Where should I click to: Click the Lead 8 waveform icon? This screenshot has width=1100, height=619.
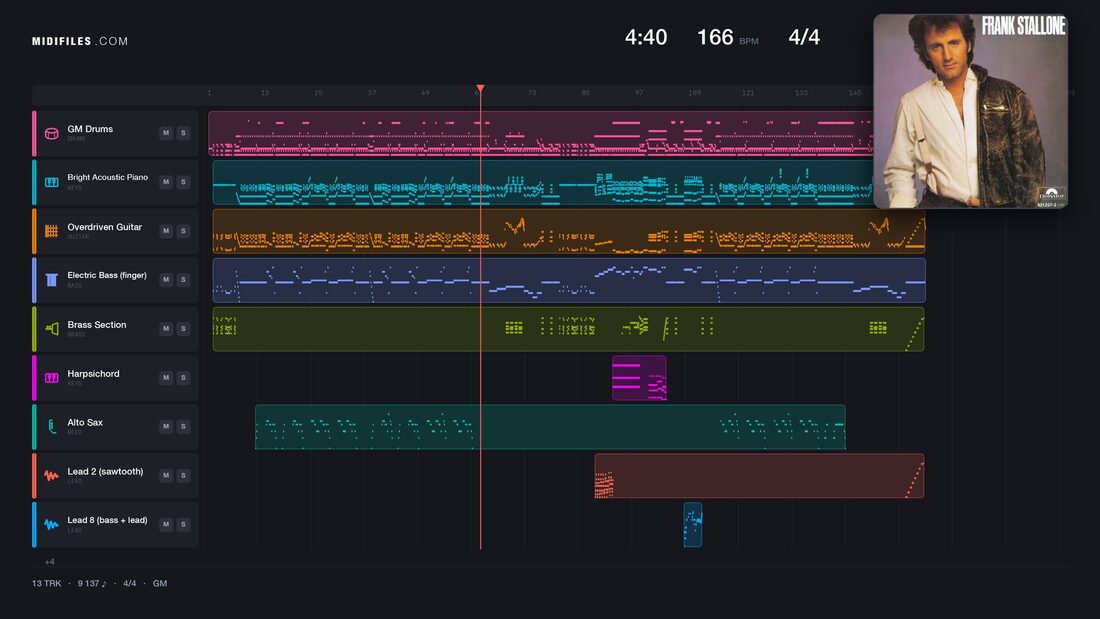(x=51, y=524)
